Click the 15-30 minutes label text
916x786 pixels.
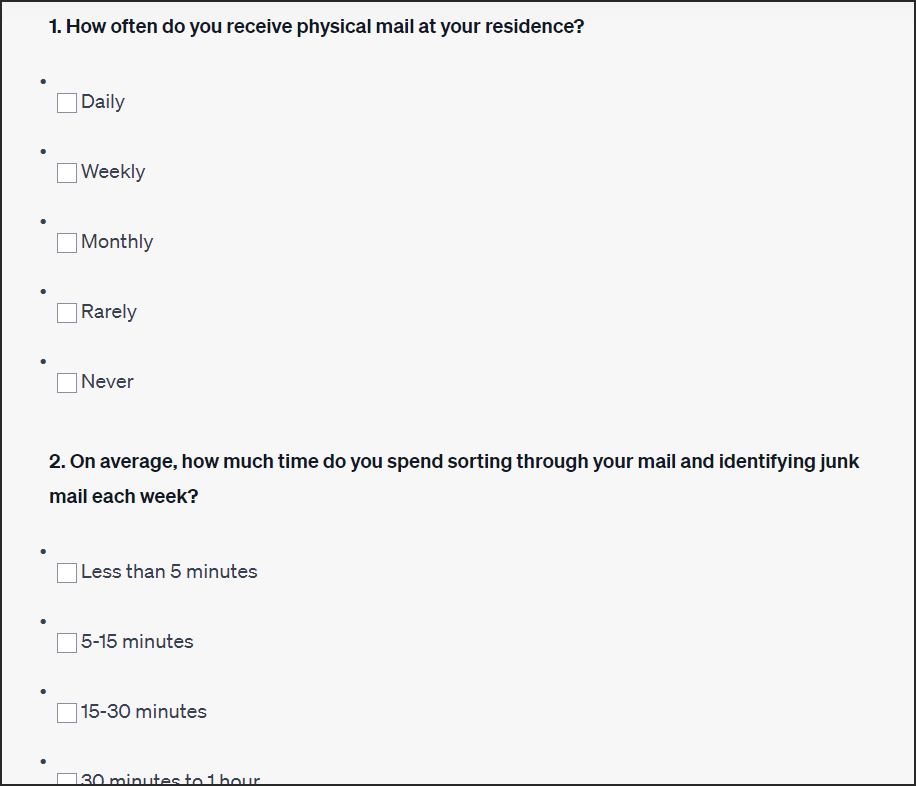144,712
